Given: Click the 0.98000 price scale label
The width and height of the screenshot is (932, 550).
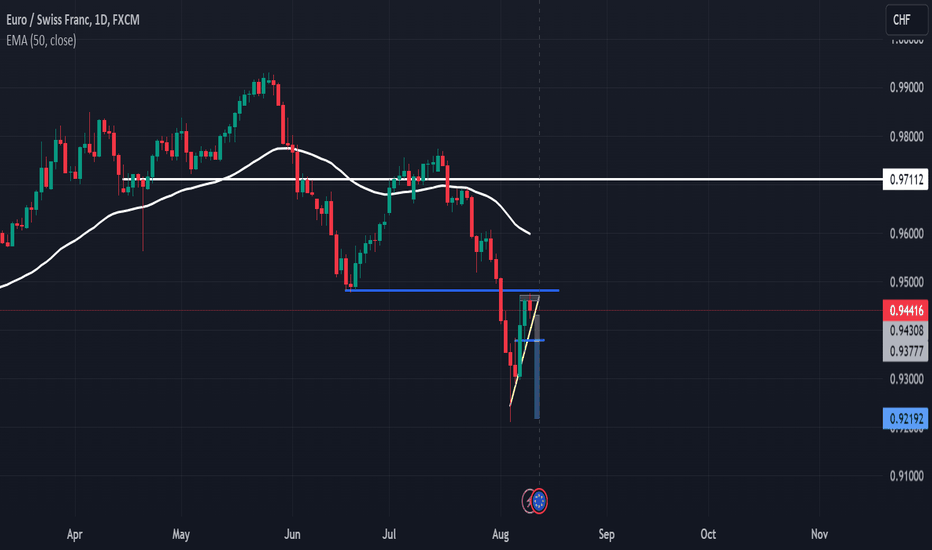Looking at the screenshot, I should coord(906,136).
